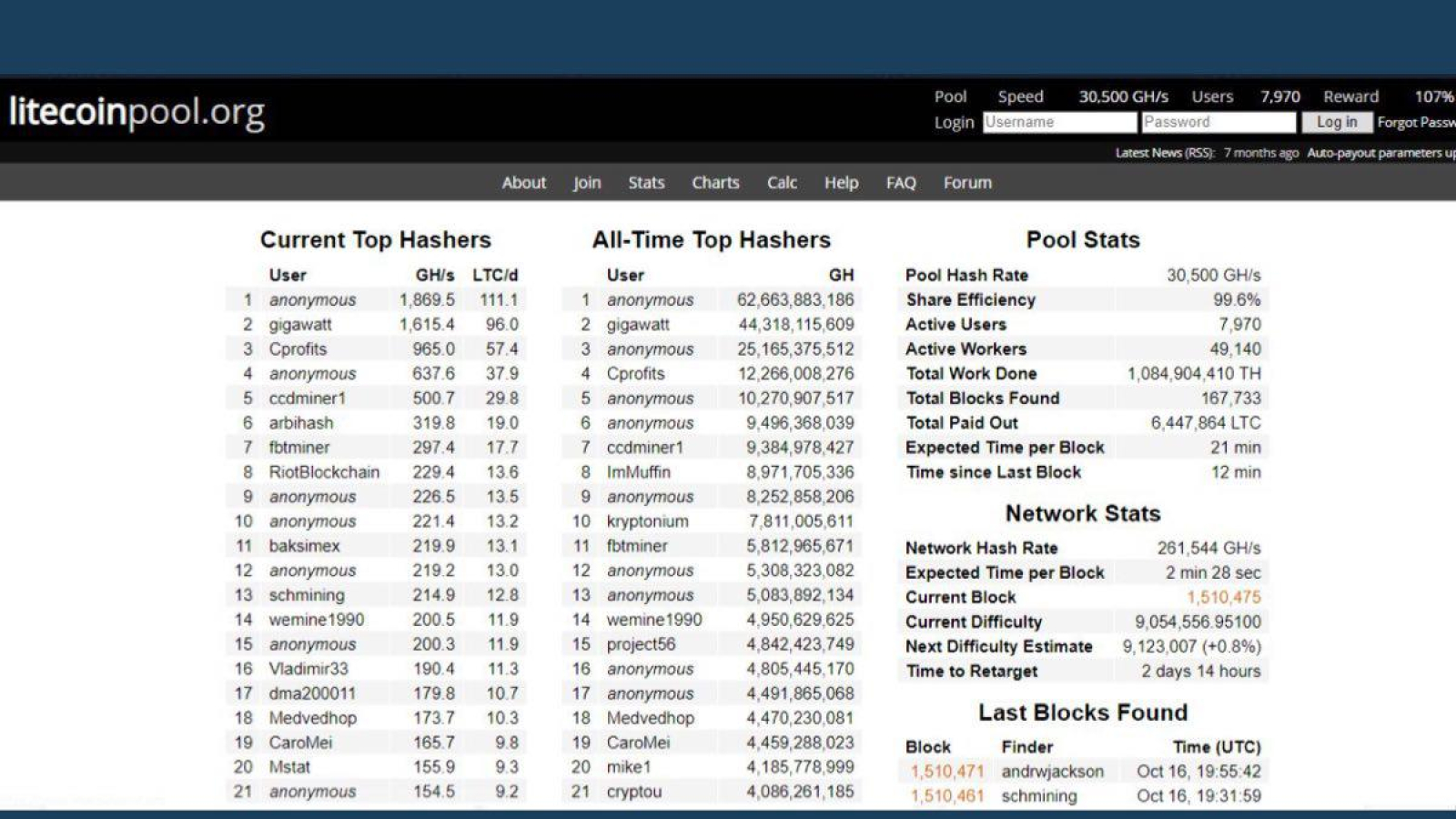Image resolution: width=1456 pixels, height=819 pixels.
Task: Go to the Stats page
Action: coord(646,183)
